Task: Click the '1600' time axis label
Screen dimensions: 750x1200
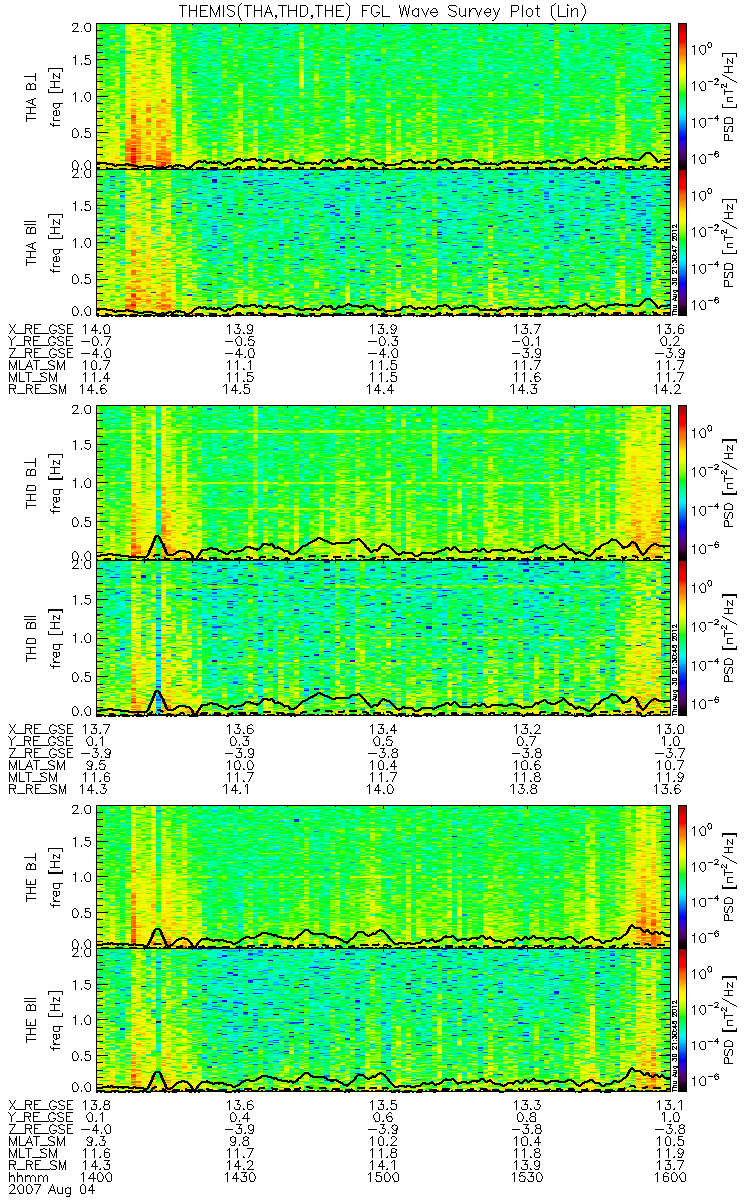Action: click(x=672, y=1180)
